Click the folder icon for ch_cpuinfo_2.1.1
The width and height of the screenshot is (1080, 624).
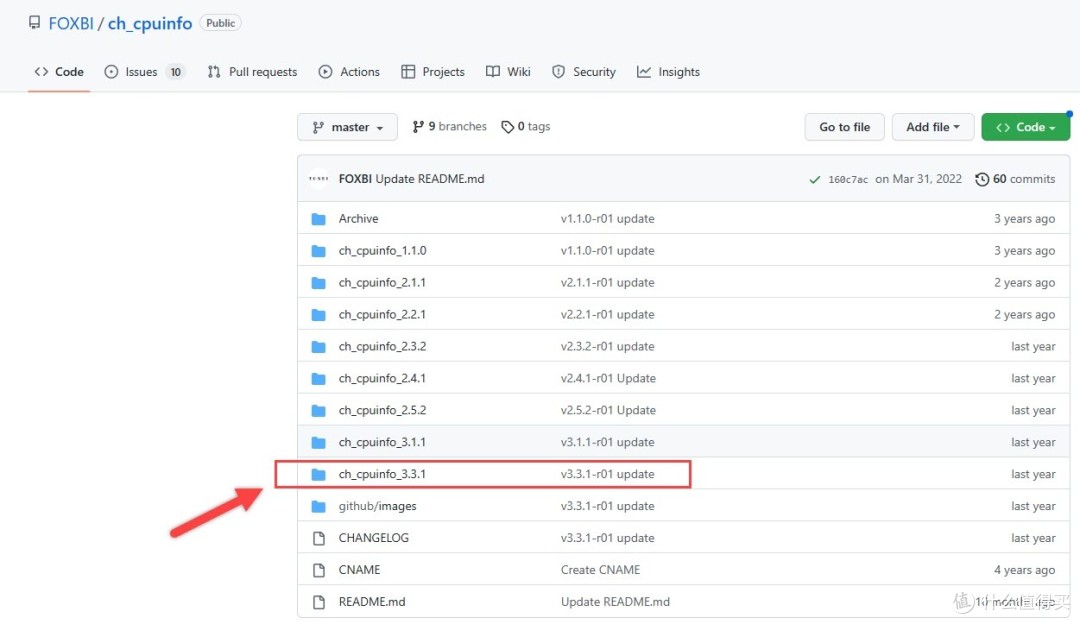point(318,283)
